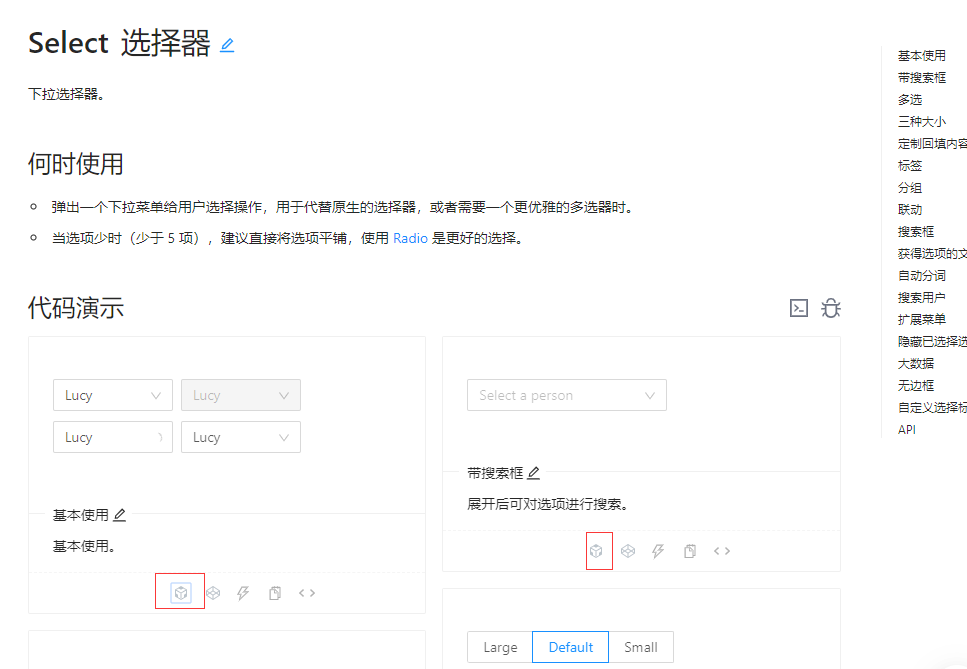Viewport: 967px width, 669px height.
Task: Go to 搜索框 anchor link
Action: [x=916, y=232]
